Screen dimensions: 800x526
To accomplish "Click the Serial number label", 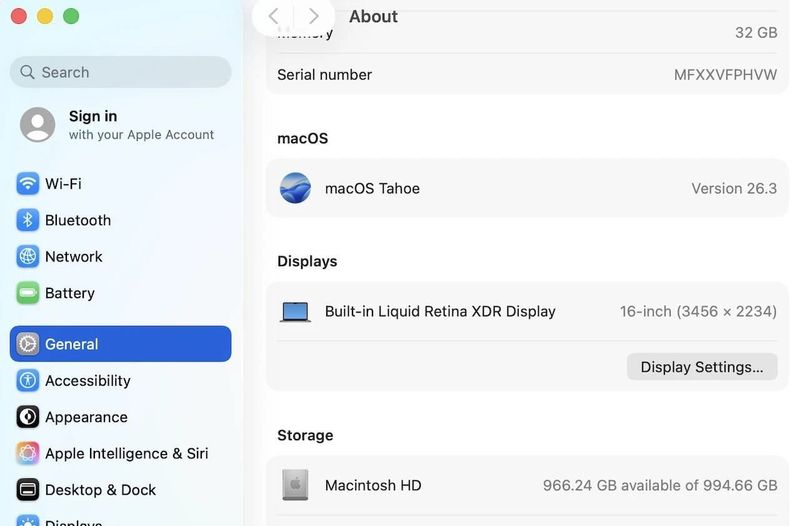I will (x=324, y=75).
